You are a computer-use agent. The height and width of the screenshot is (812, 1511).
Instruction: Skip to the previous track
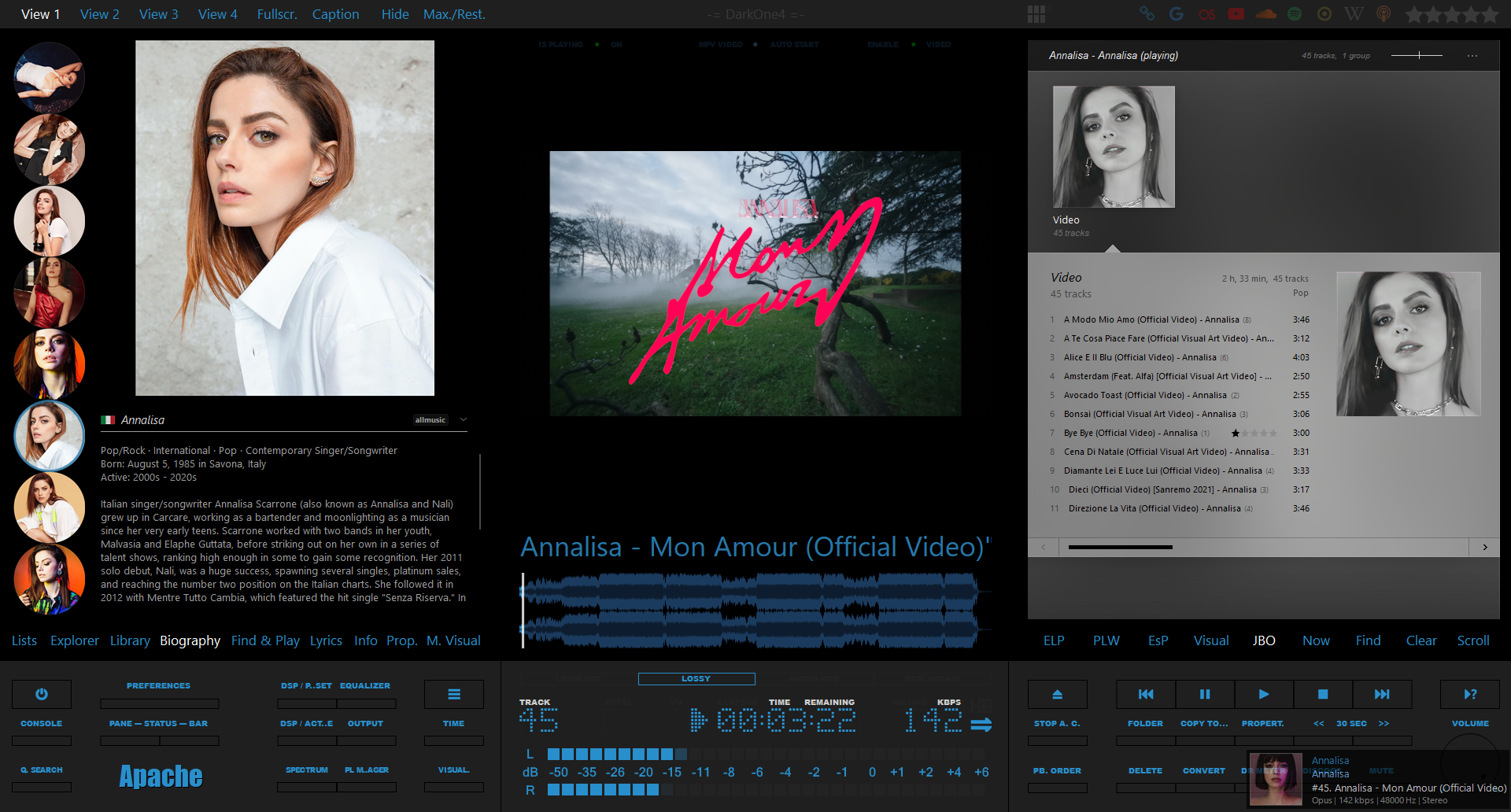click(x=1146, y=694)
